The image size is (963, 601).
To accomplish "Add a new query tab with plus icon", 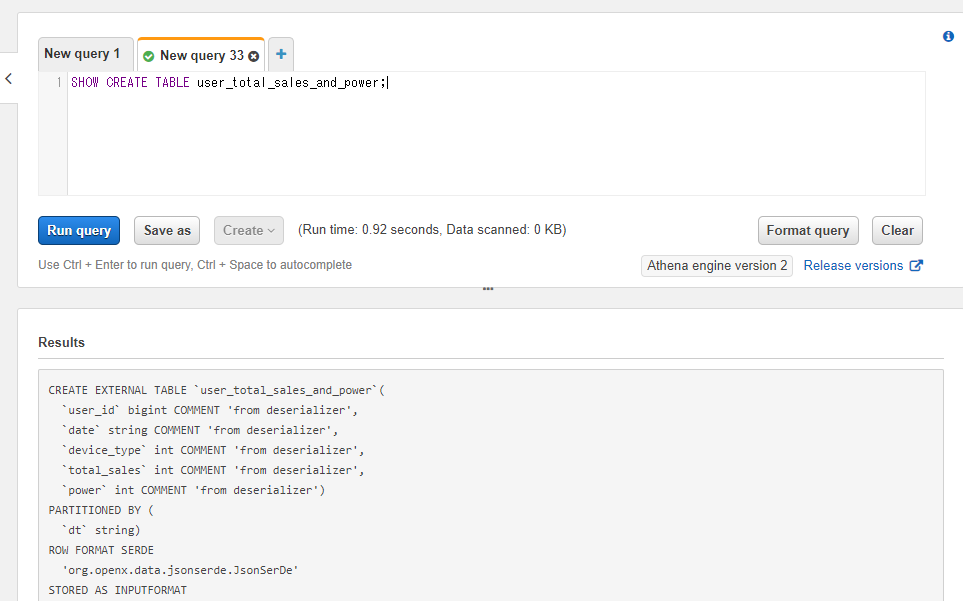I will point(281,55).
